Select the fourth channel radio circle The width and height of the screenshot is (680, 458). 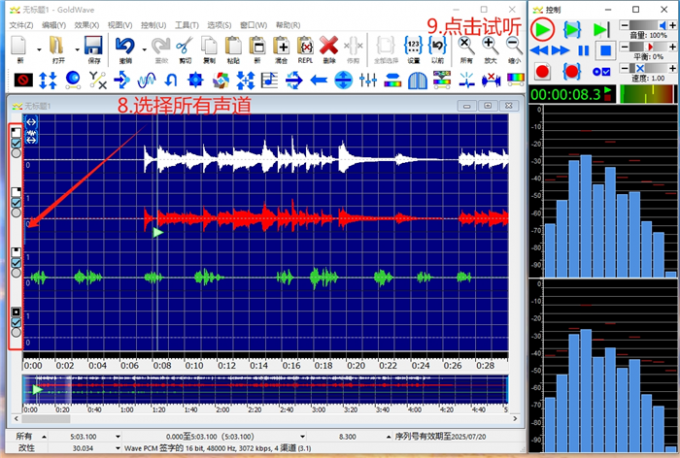coord(16,333)
